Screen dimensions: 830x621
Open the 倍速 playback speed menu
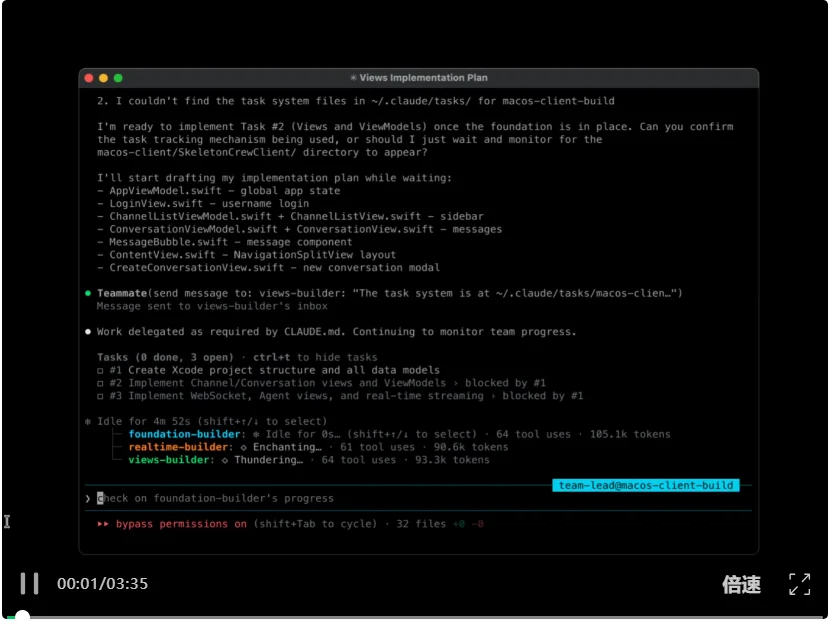coord(741,585)
